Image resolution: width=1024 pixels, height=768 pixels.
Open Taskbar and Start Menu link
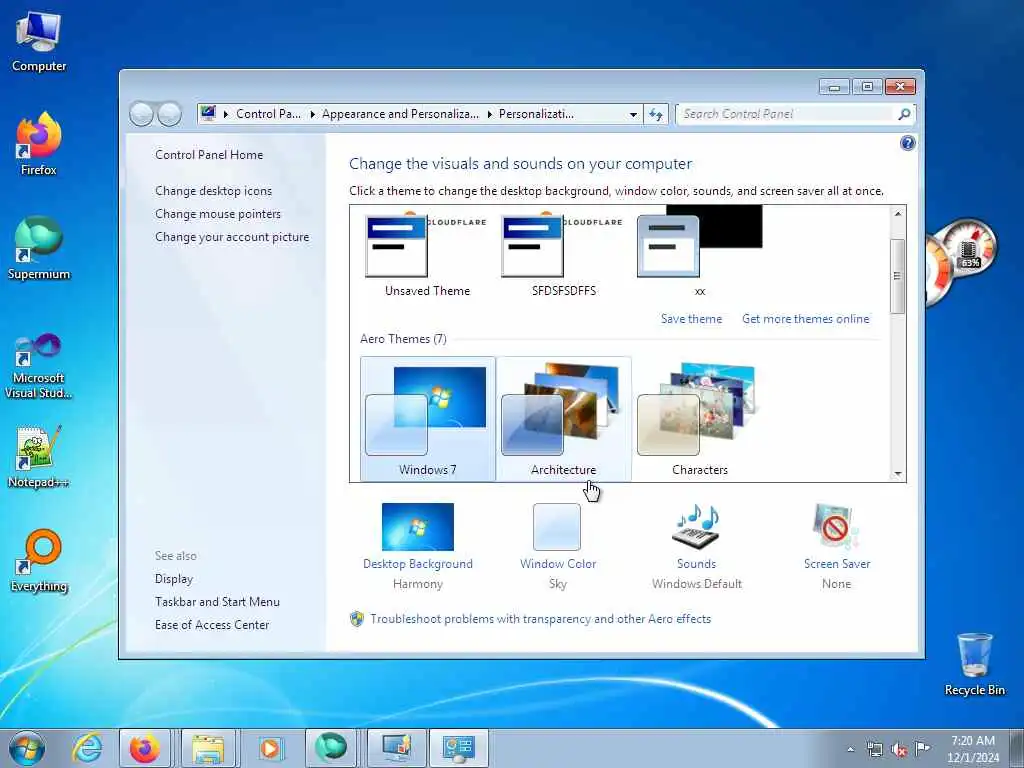coord(217,601)
